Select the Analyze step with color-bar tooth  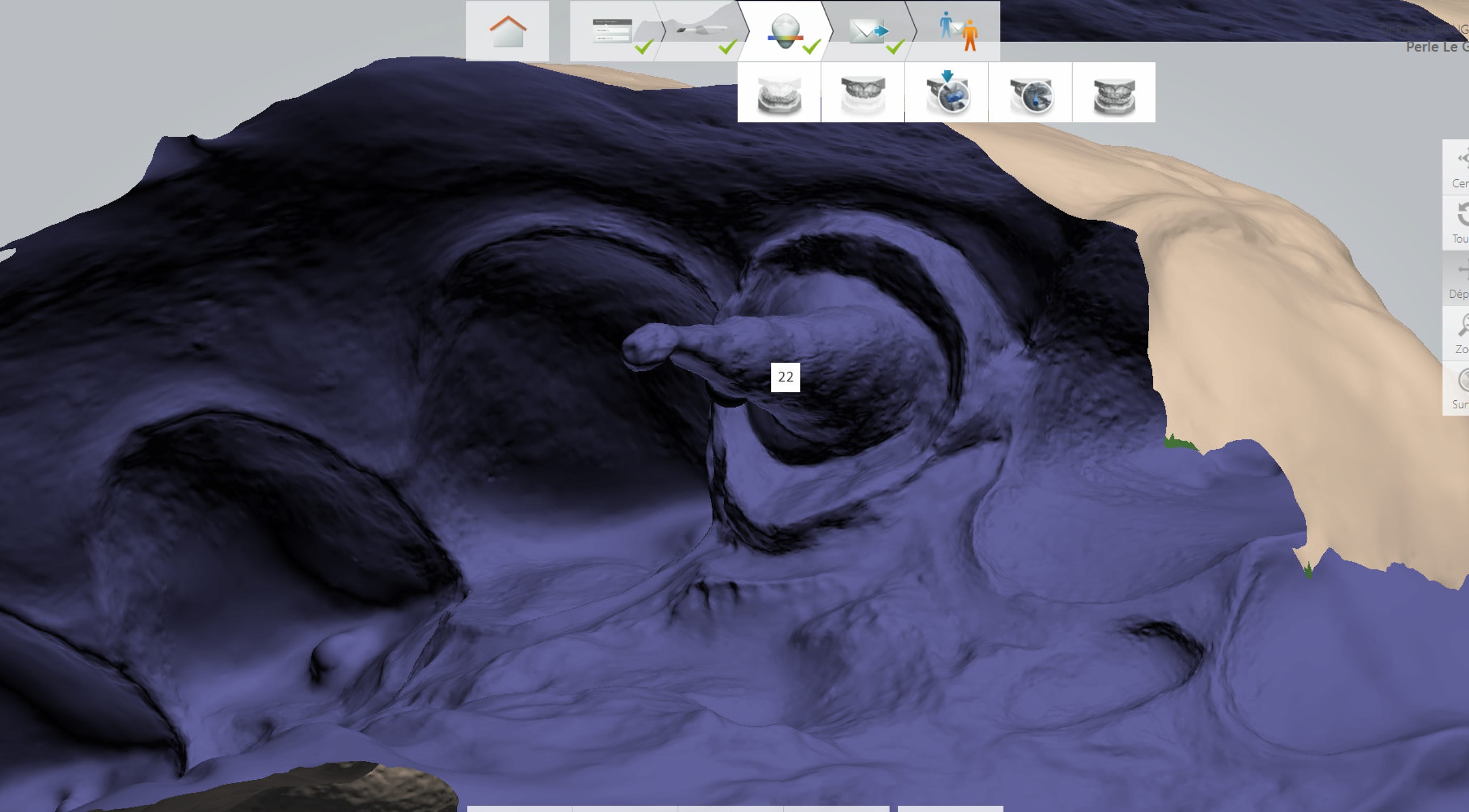pyautogui.click(x=784, y=31)
